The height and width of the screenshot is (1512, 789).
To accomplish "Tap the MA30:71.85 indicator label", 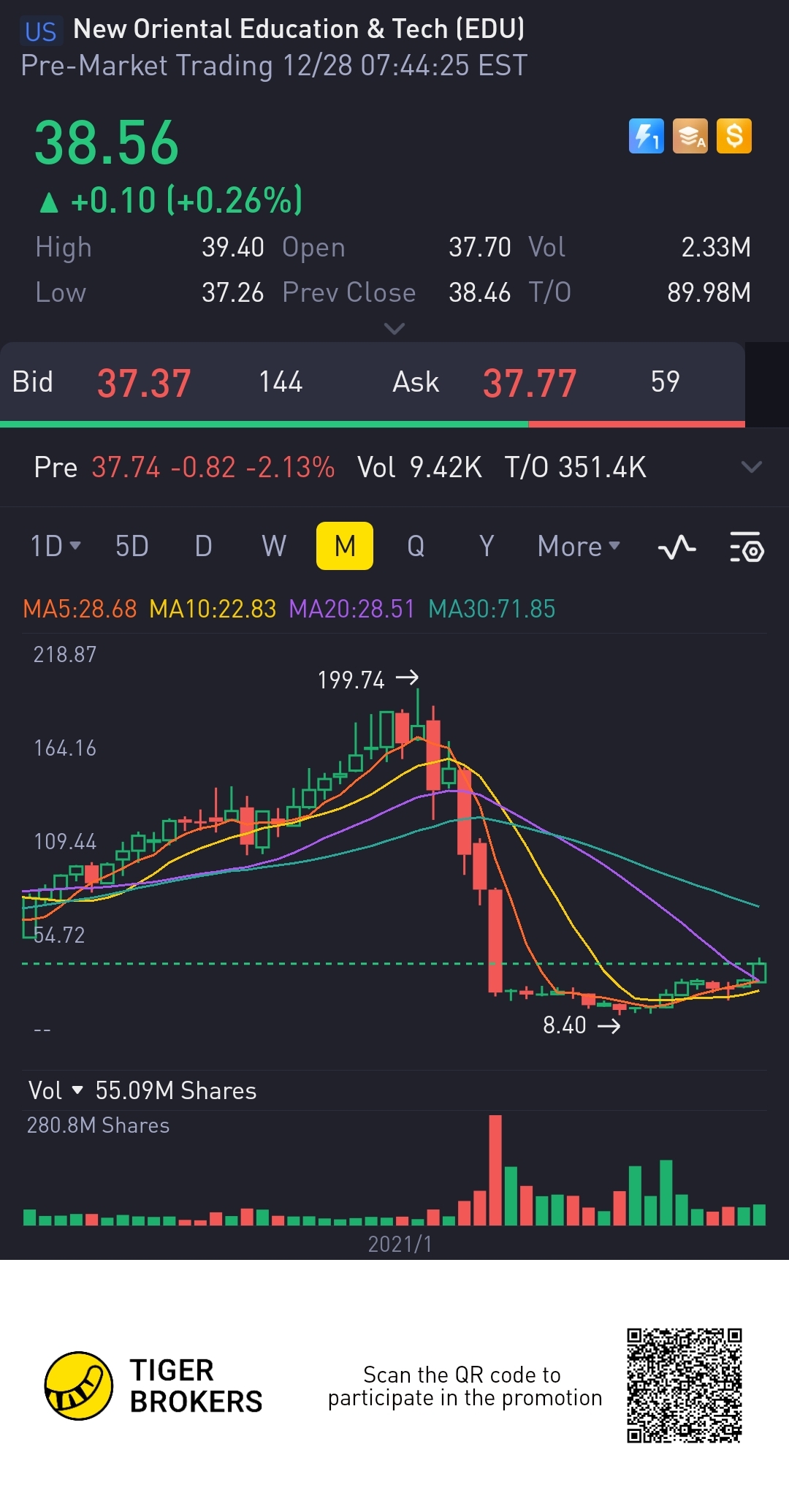I will (492, 609).
